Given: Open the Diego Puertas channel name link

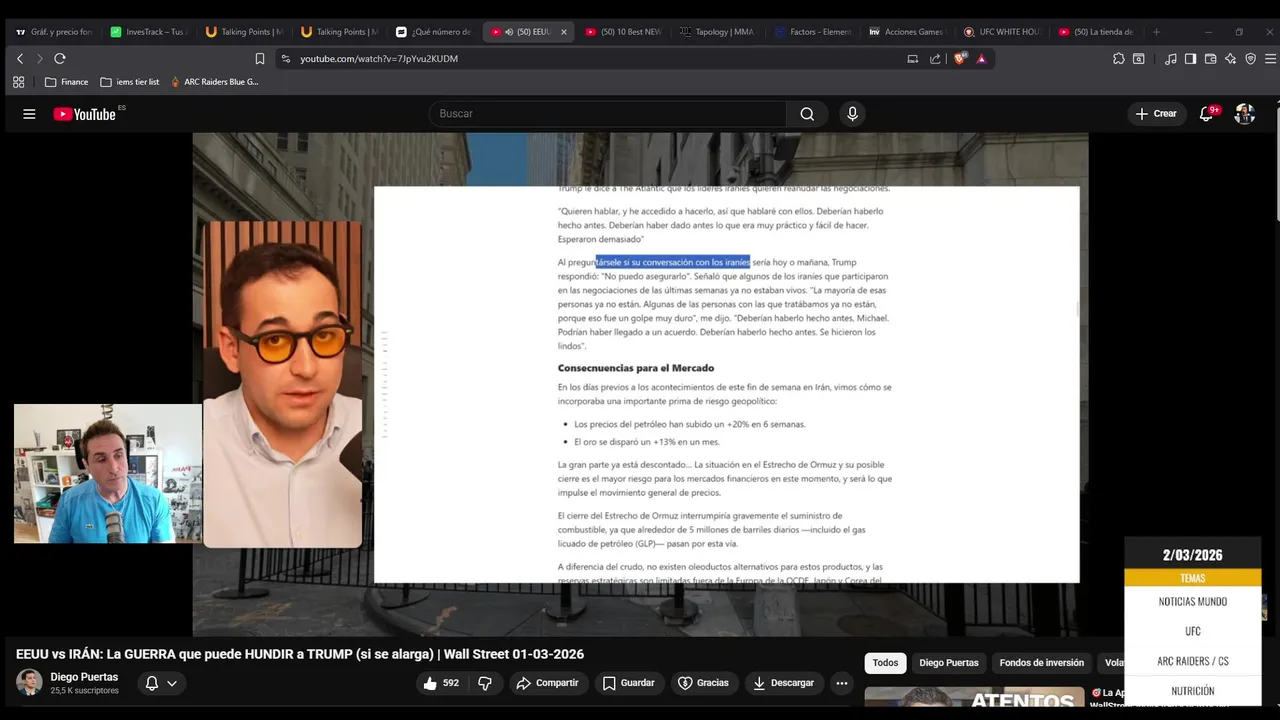Looking at the screenshot, I should (84, 677).
